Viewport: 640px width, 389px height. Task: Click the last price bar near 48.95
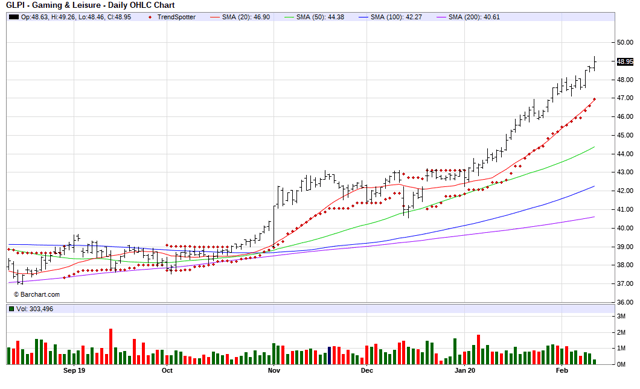click(x=595, y=63)
